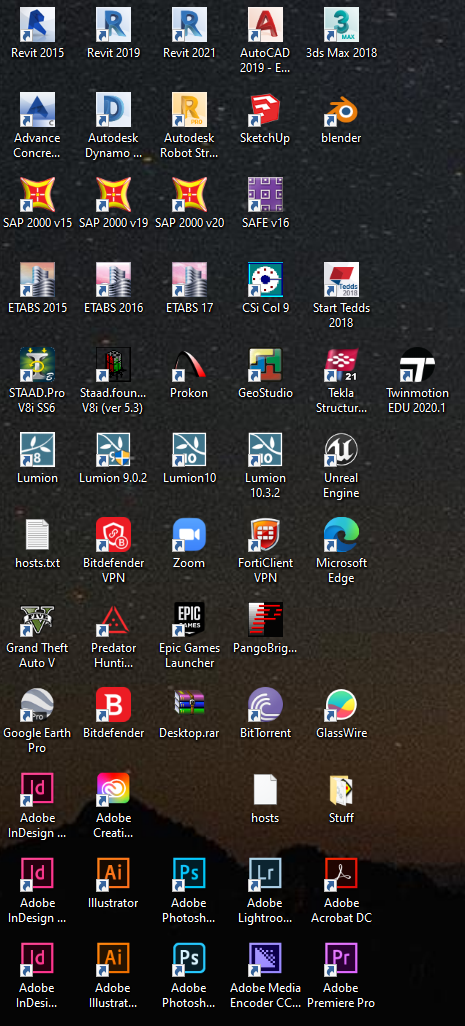This screenshot has width=465, height=1026.
Task: Click the Twinmotion EDU 2020.1 shortcut
Action: 417,365
